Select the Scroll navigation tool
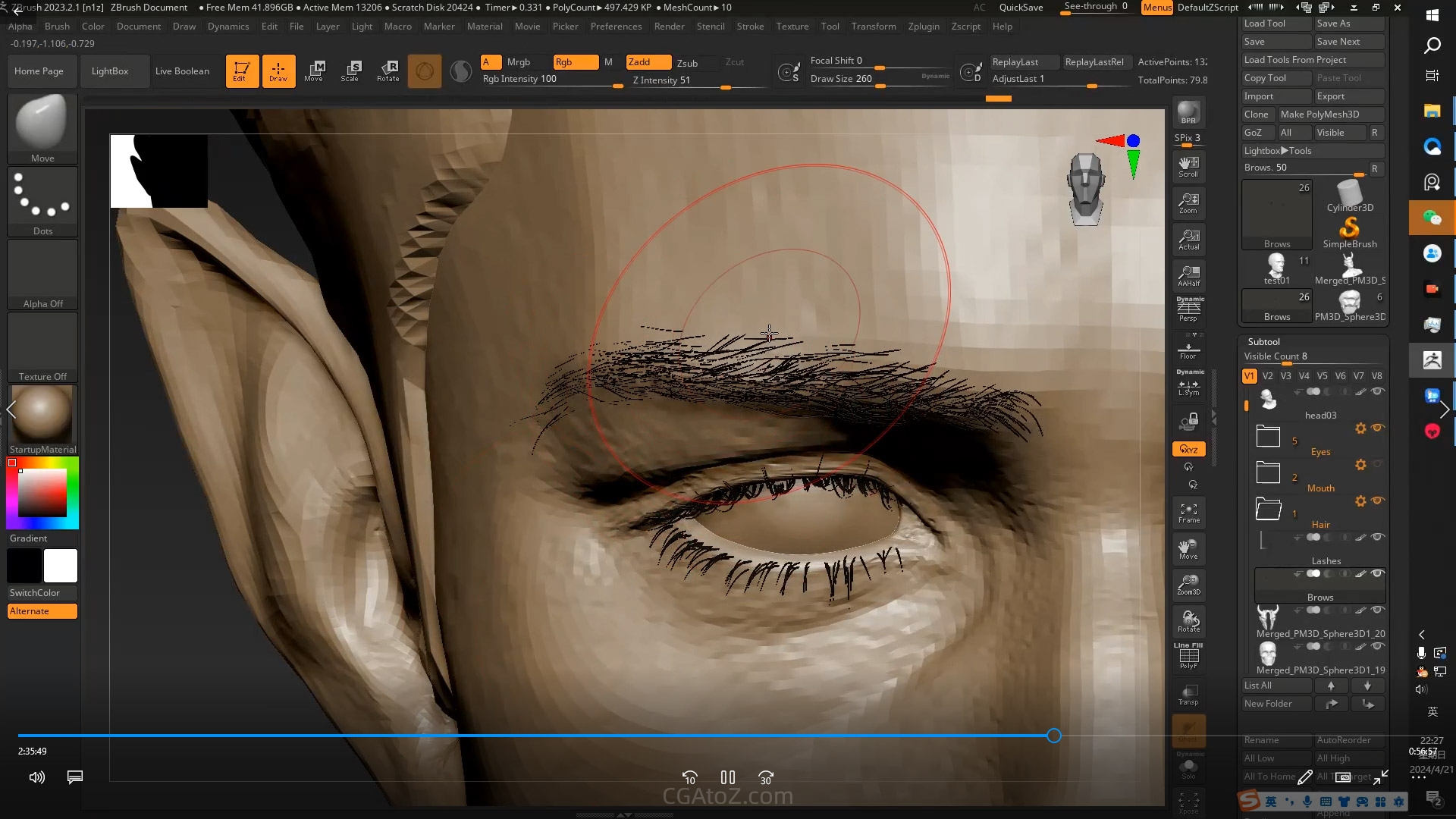 pyautogui.click(x=1188, y=166)
